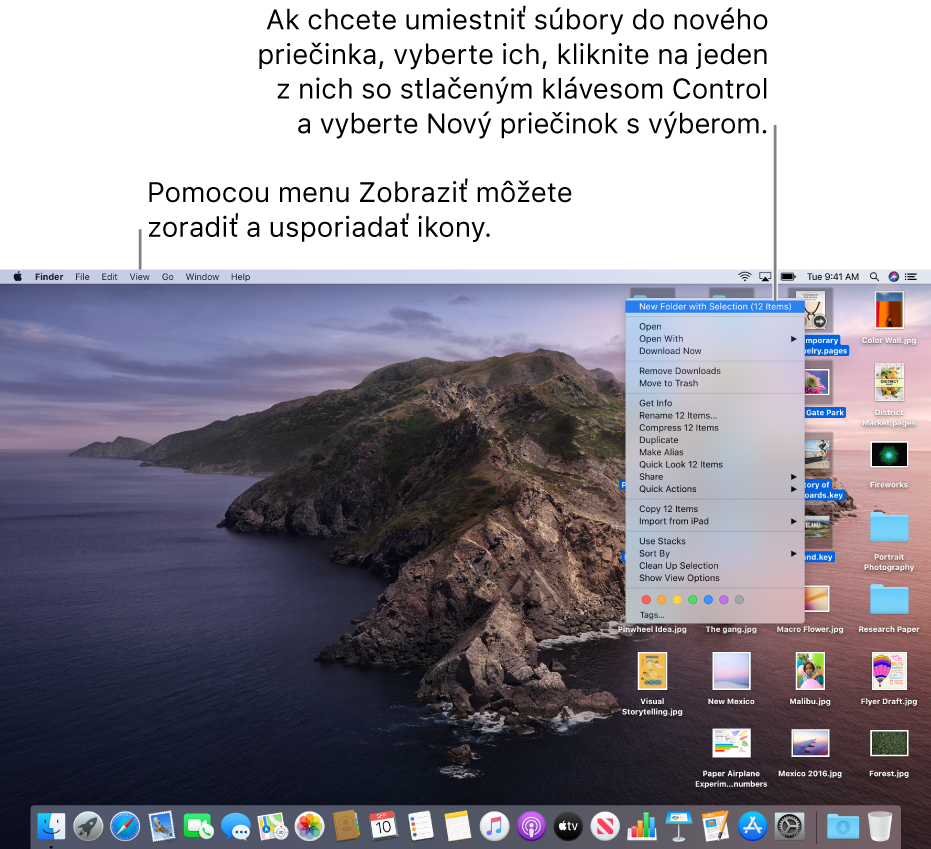Apply the green tag color

coord(692,600)
